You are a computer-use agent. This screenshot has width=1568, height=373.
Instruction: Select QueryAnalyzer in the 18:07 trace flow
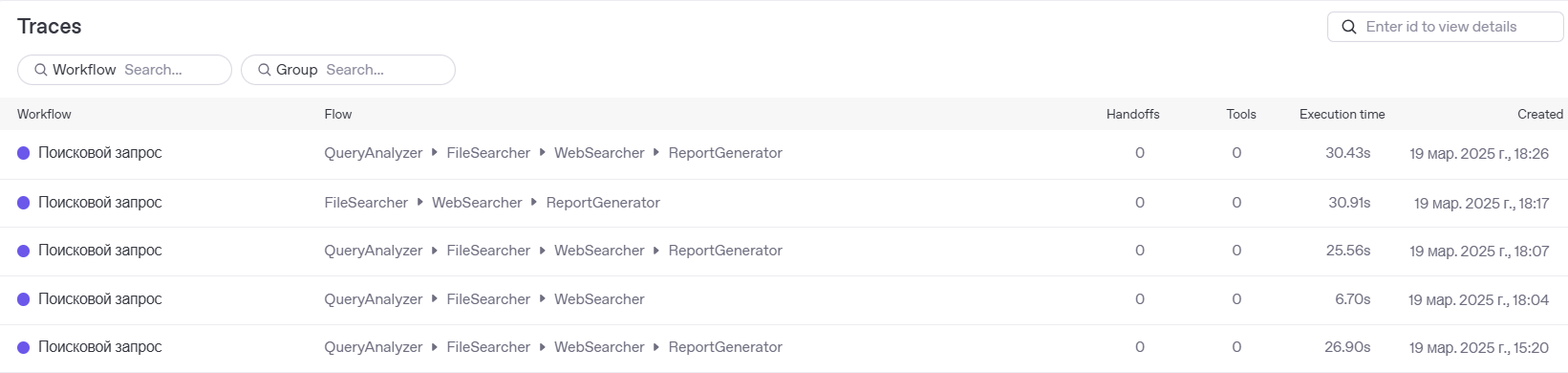pos(373,251)
